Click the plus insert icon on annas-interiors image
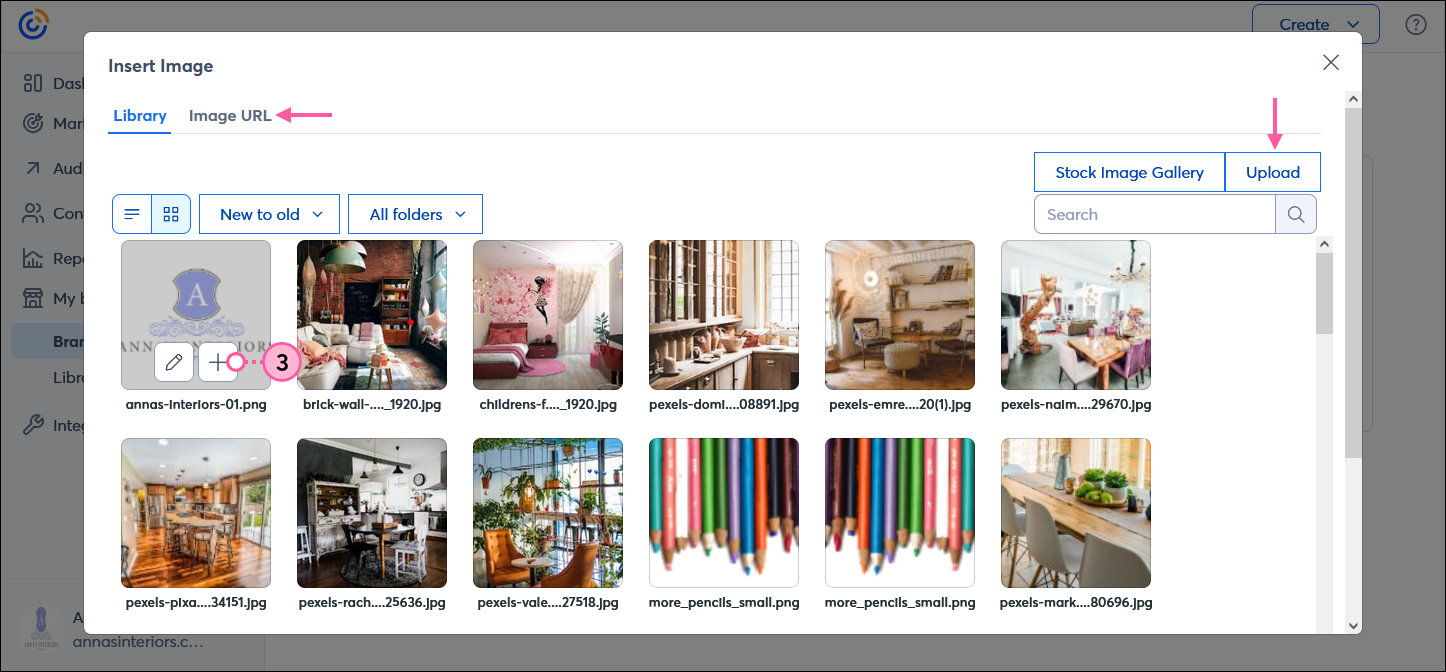 point(218,362)
